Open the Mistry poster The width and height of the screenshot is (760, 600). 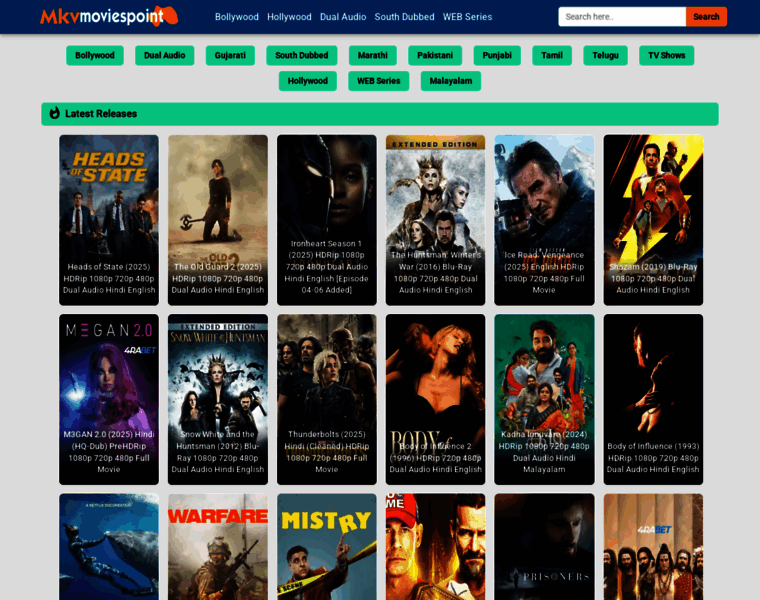click(x=327, y=547)
